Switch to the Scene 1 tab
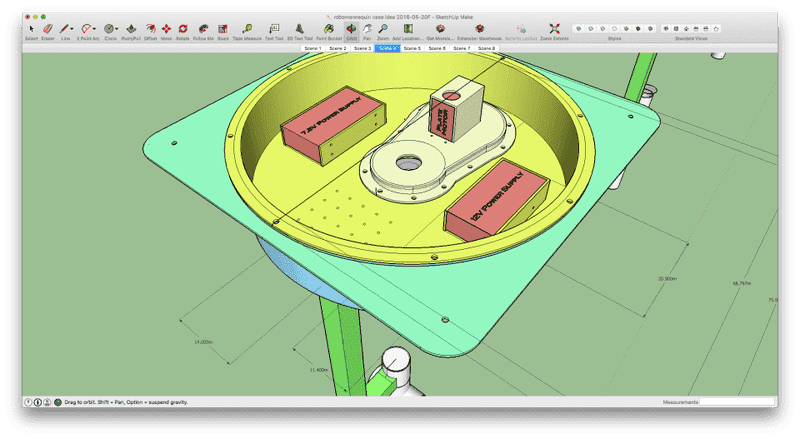Screen dimensions: 800x439 click(312, 47)
